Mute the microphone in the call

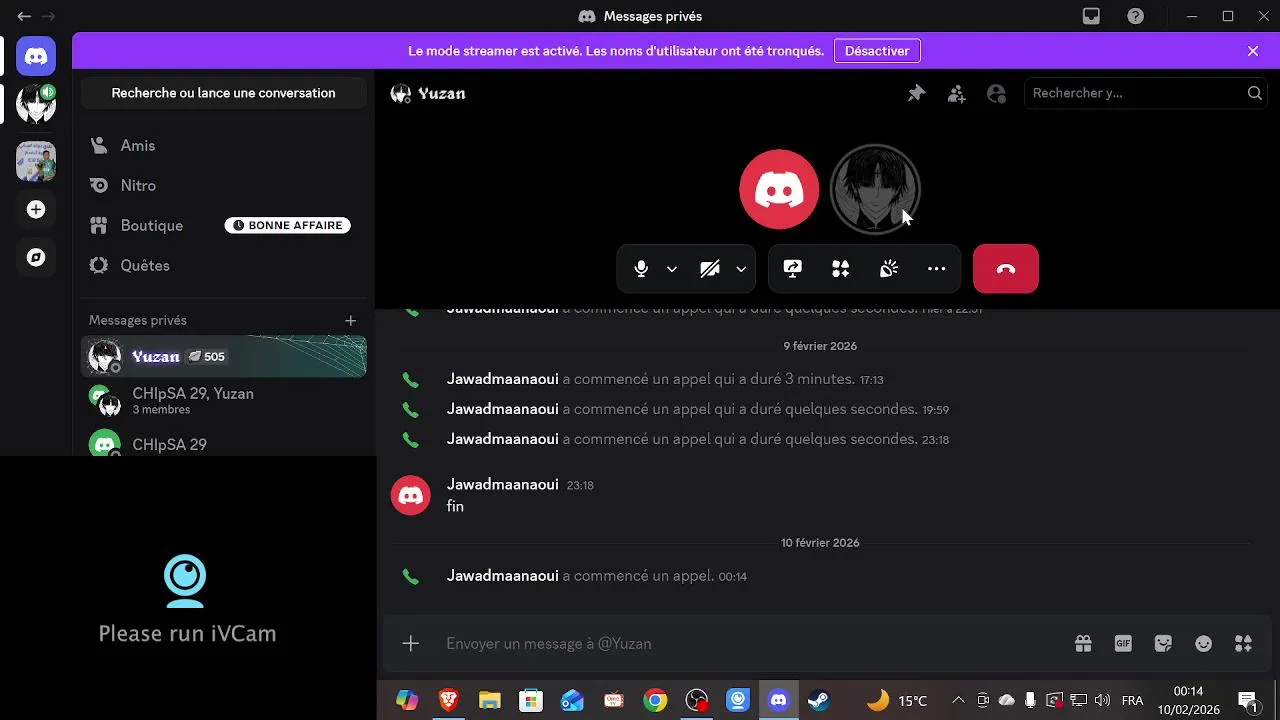pyautogui.click(x=641, y=269)
